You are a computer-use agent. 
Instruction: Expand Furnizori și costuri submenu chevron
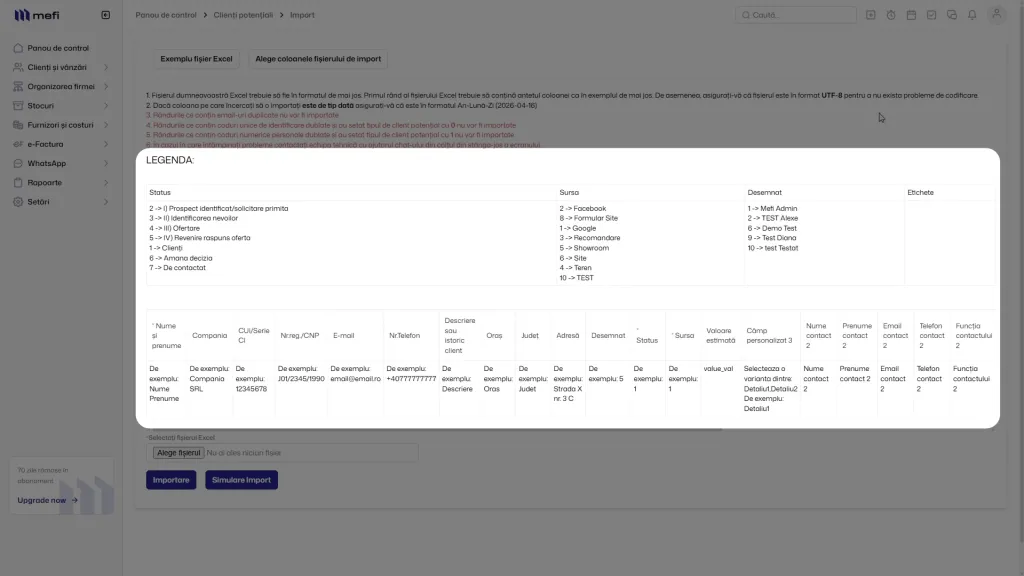(106, 125)
